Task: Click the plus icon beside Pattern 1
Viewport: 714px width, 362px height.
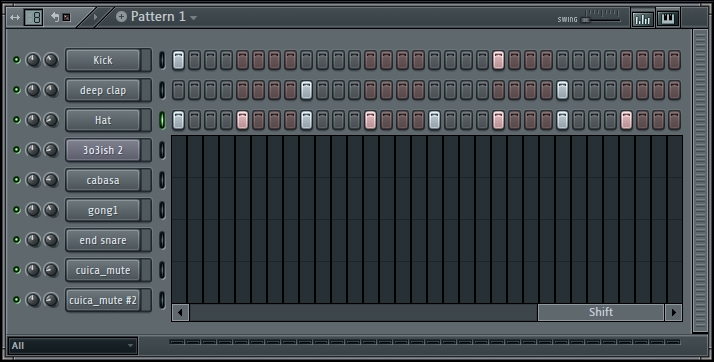Action: 121,17
